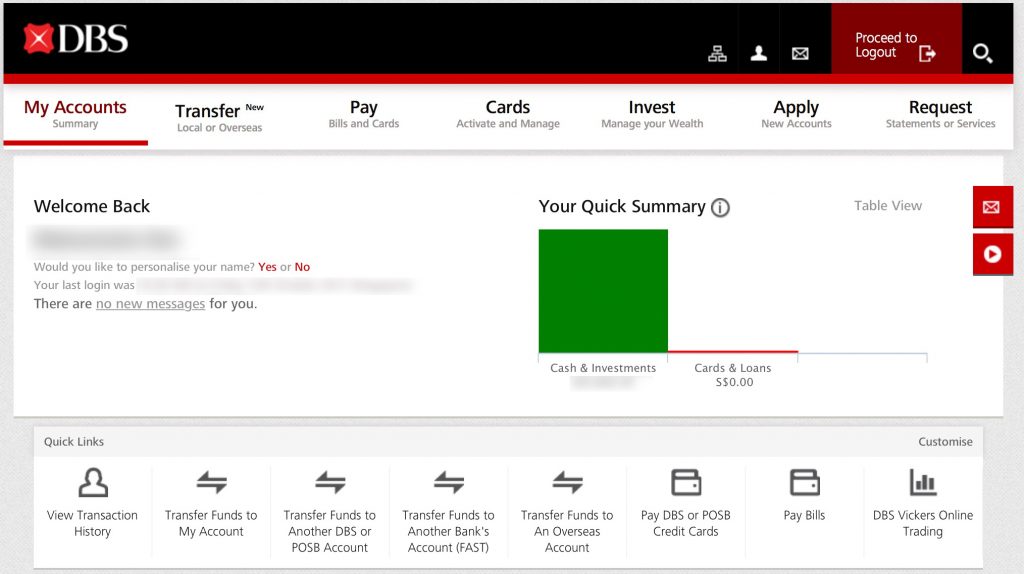Select the Cash & Investments label
This screenshot has width=1024, height=574.
(x=603, y=368)
